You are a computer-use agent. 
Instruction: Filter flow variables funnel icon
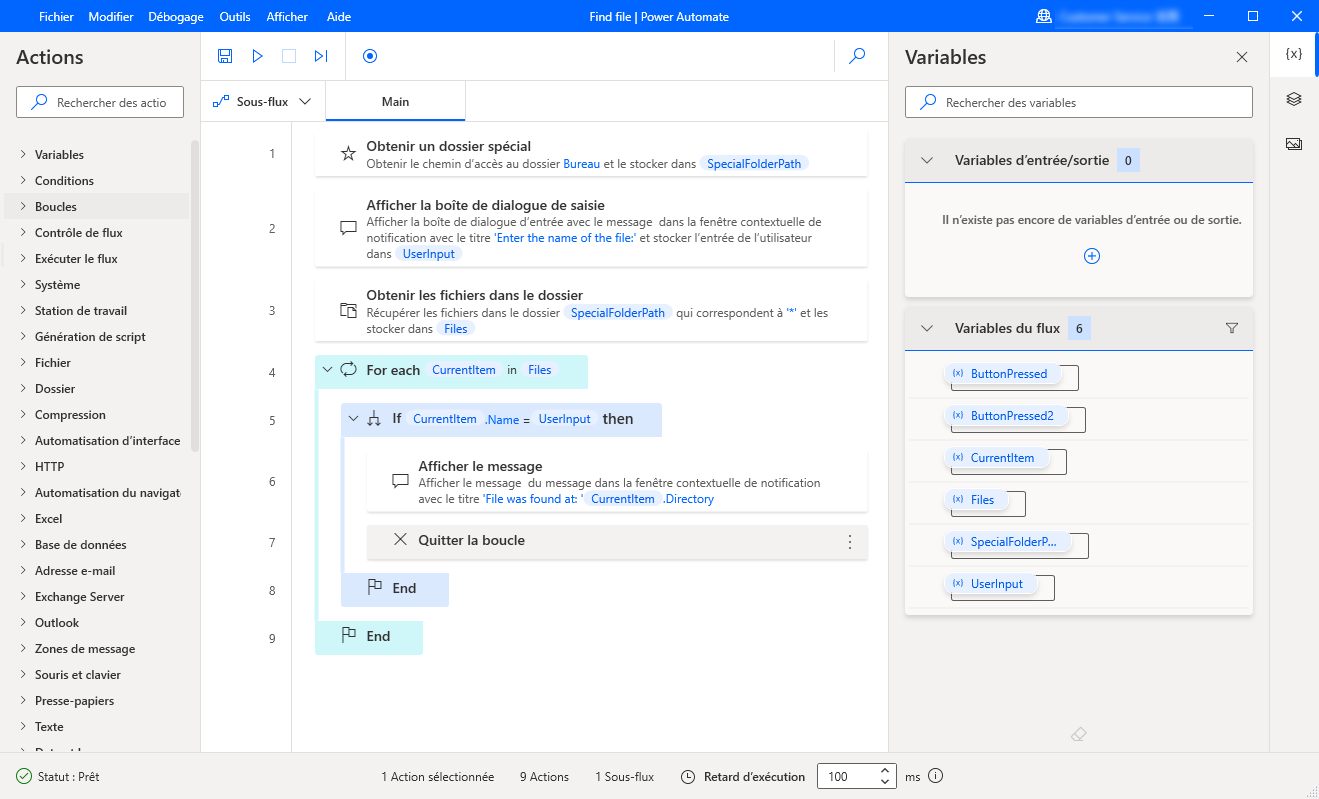[x=1232, y=328]
